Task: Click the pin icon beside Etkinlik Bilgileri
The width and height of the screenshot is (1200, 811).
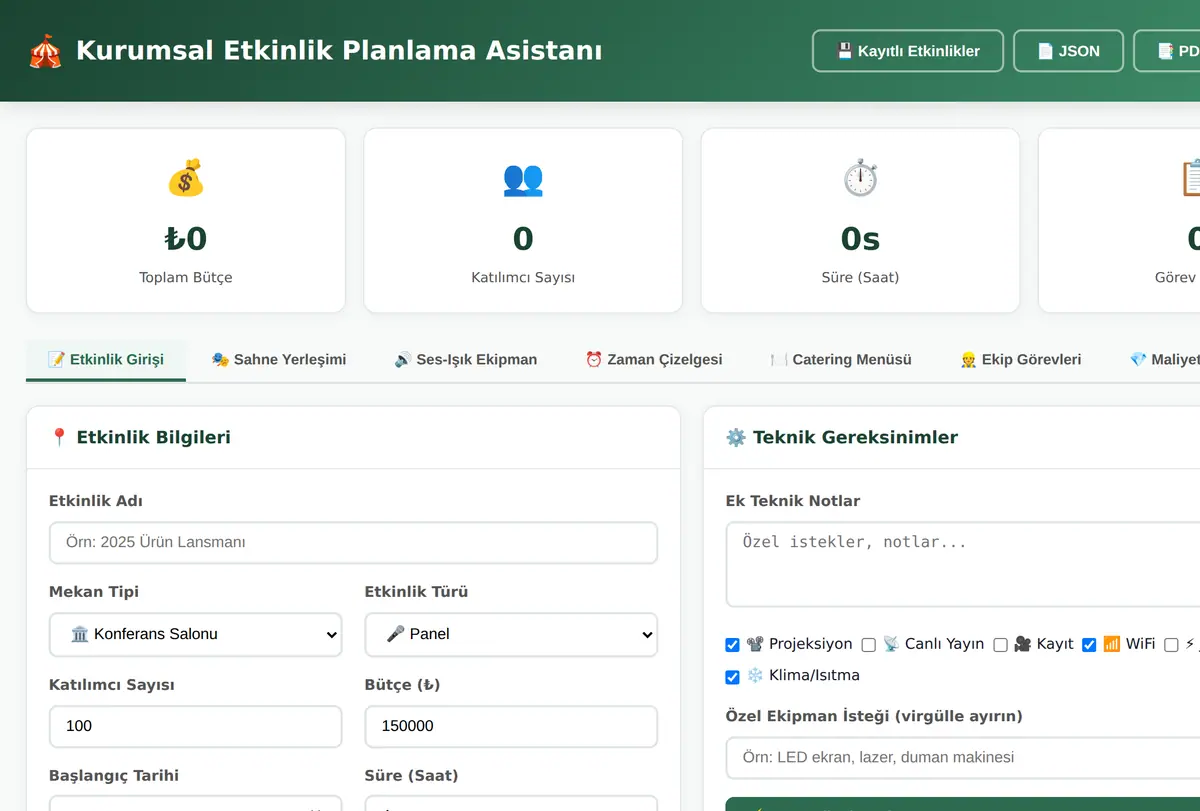Action: 59,437
